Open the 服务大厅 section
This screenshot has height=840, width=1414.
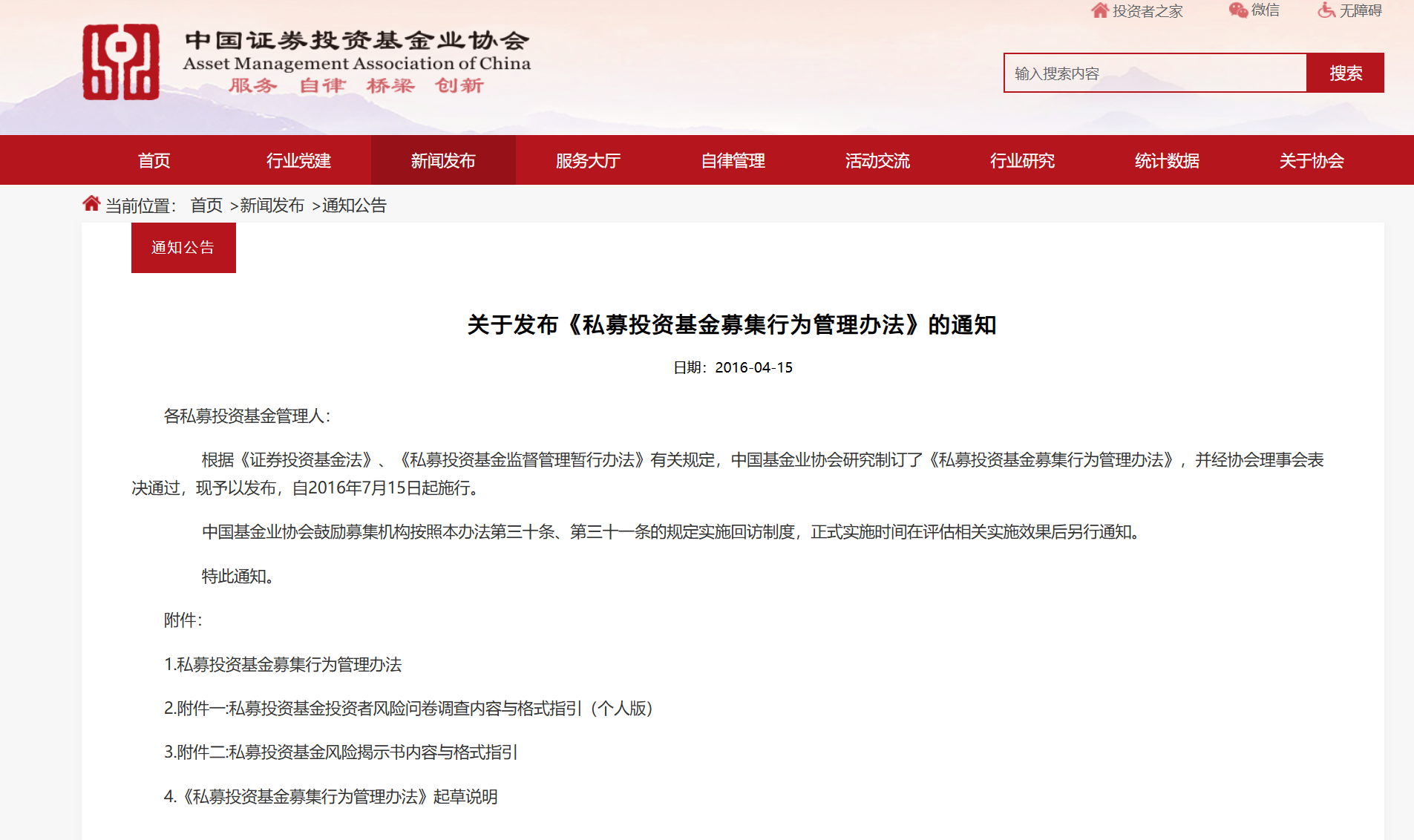pyautogui.click(x=586, y=160)
